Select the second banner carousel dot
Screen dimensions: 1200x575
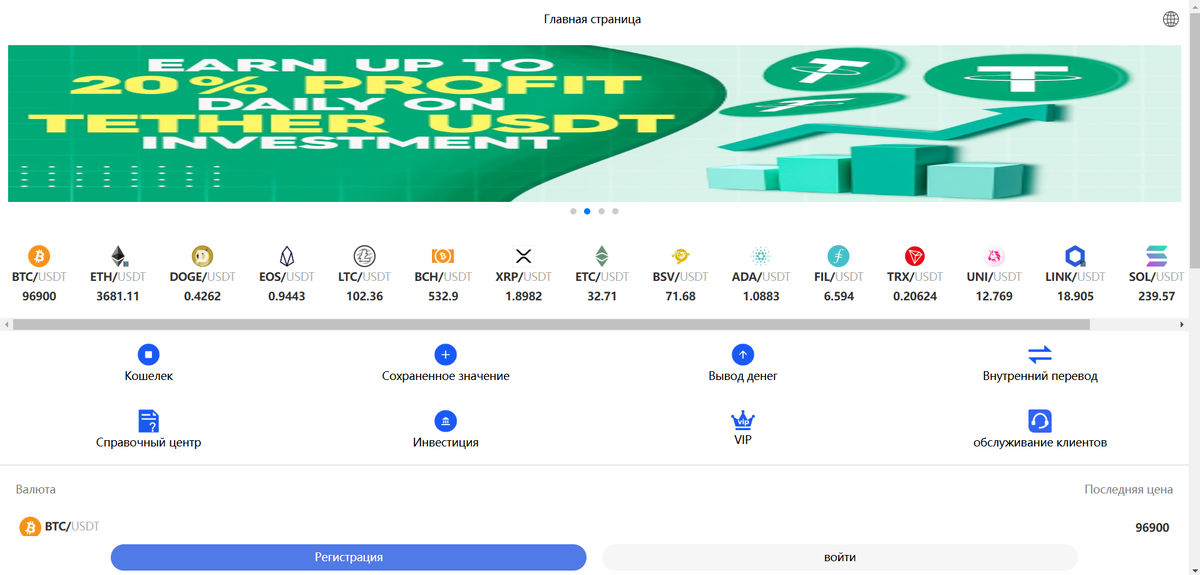point(587,211)
